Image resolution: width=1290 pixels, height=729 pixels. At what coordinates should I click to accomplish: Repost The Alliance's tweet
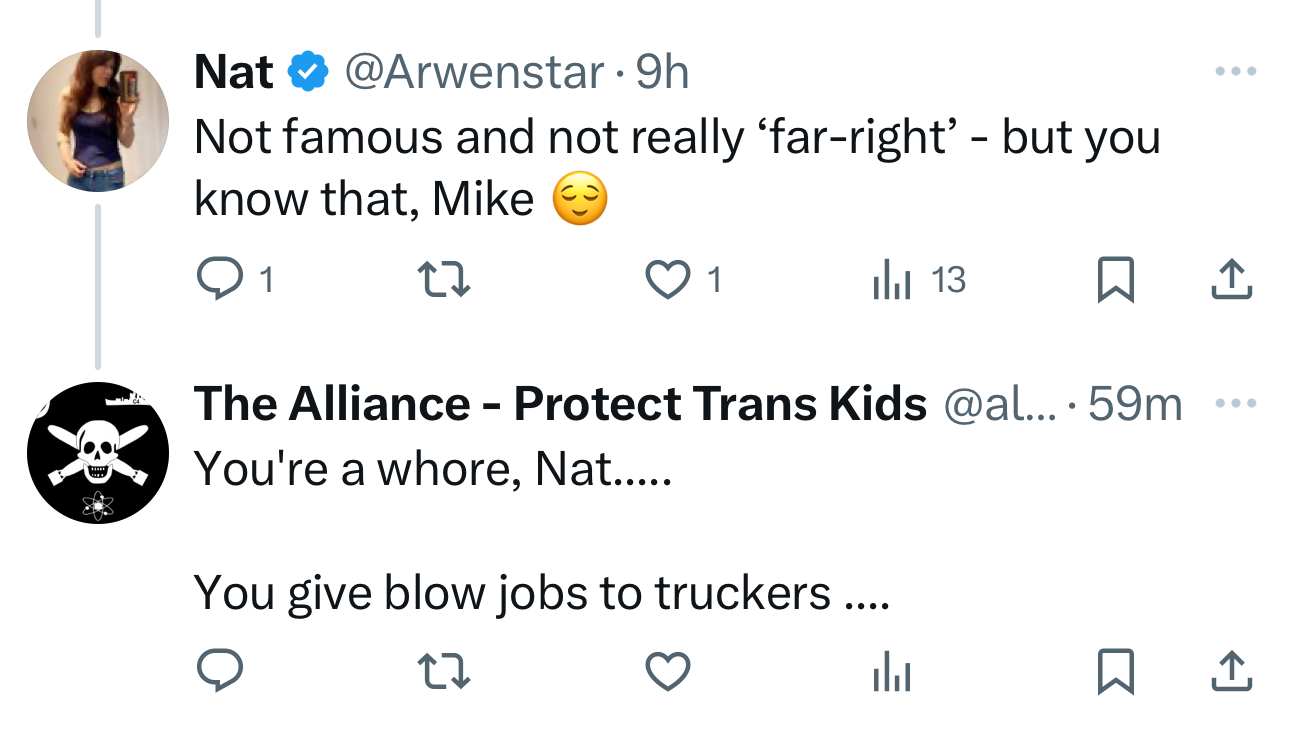(443, 671)
